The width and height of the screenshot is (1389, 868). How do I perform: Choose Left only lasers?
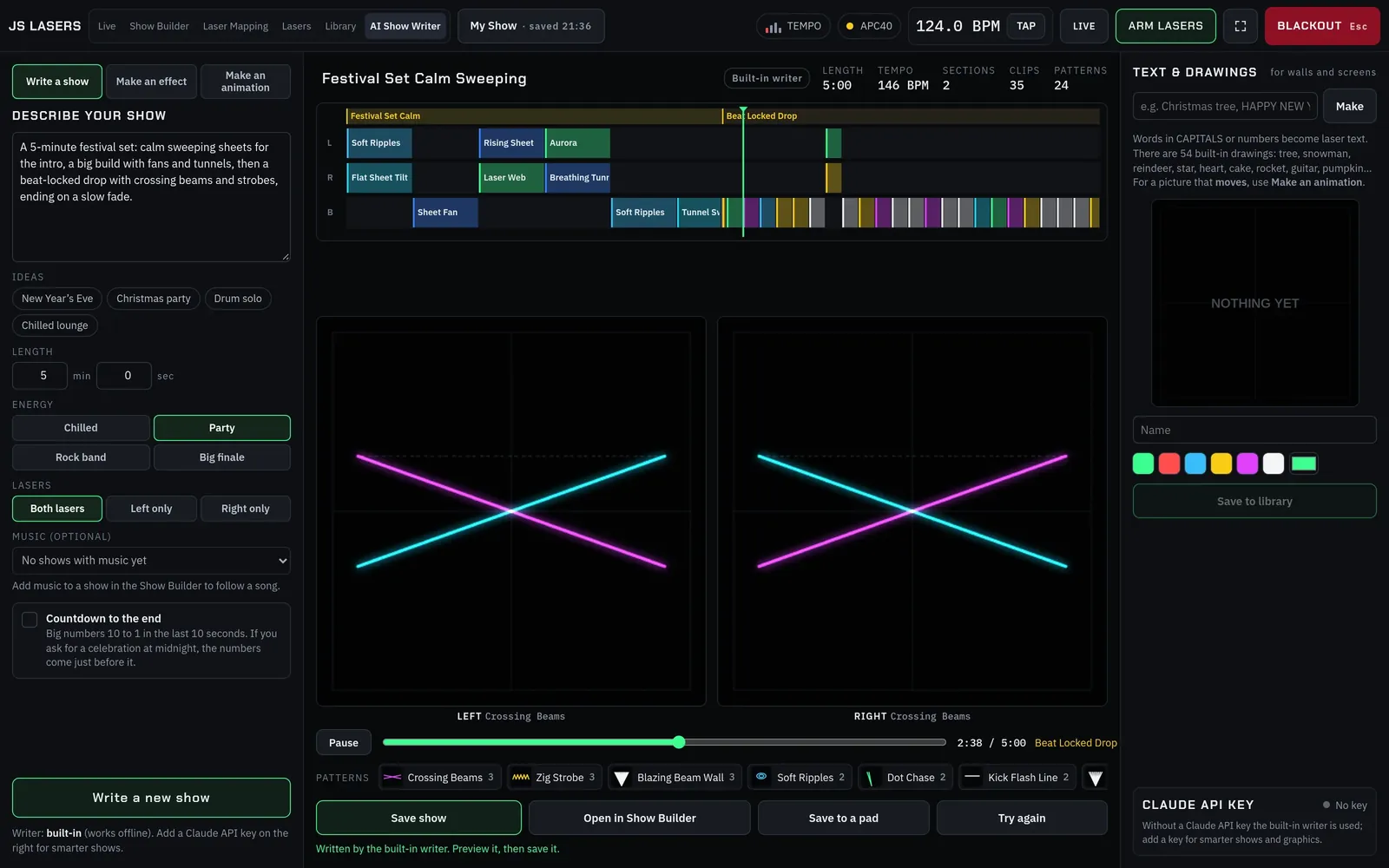[x=151, y=509]
